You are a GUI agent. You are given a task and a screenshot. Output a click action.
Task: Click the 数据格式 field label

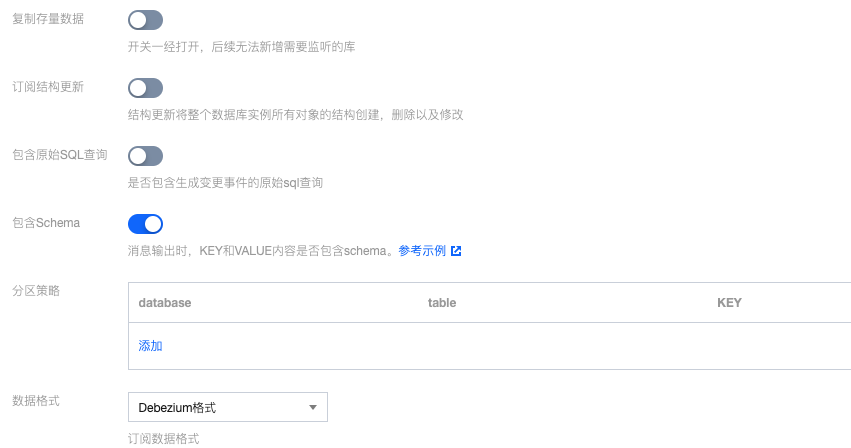click(x=36, y=400)
